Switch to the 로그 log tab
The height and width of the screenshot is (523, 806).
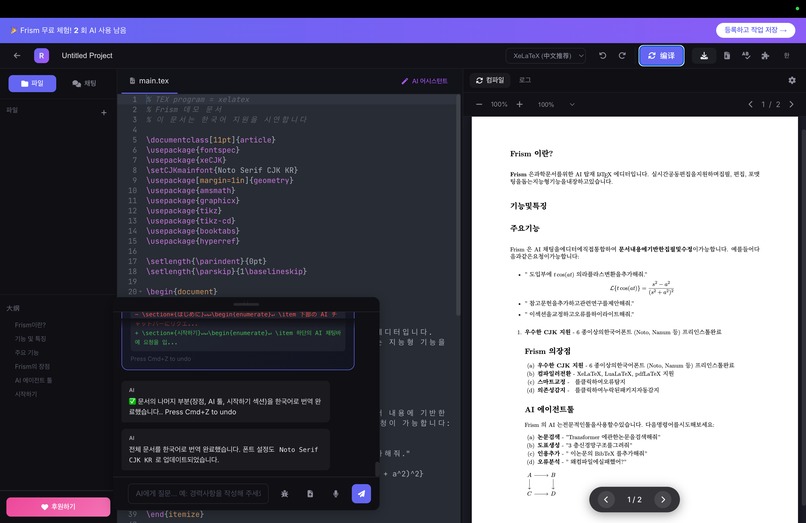[525, 80]
